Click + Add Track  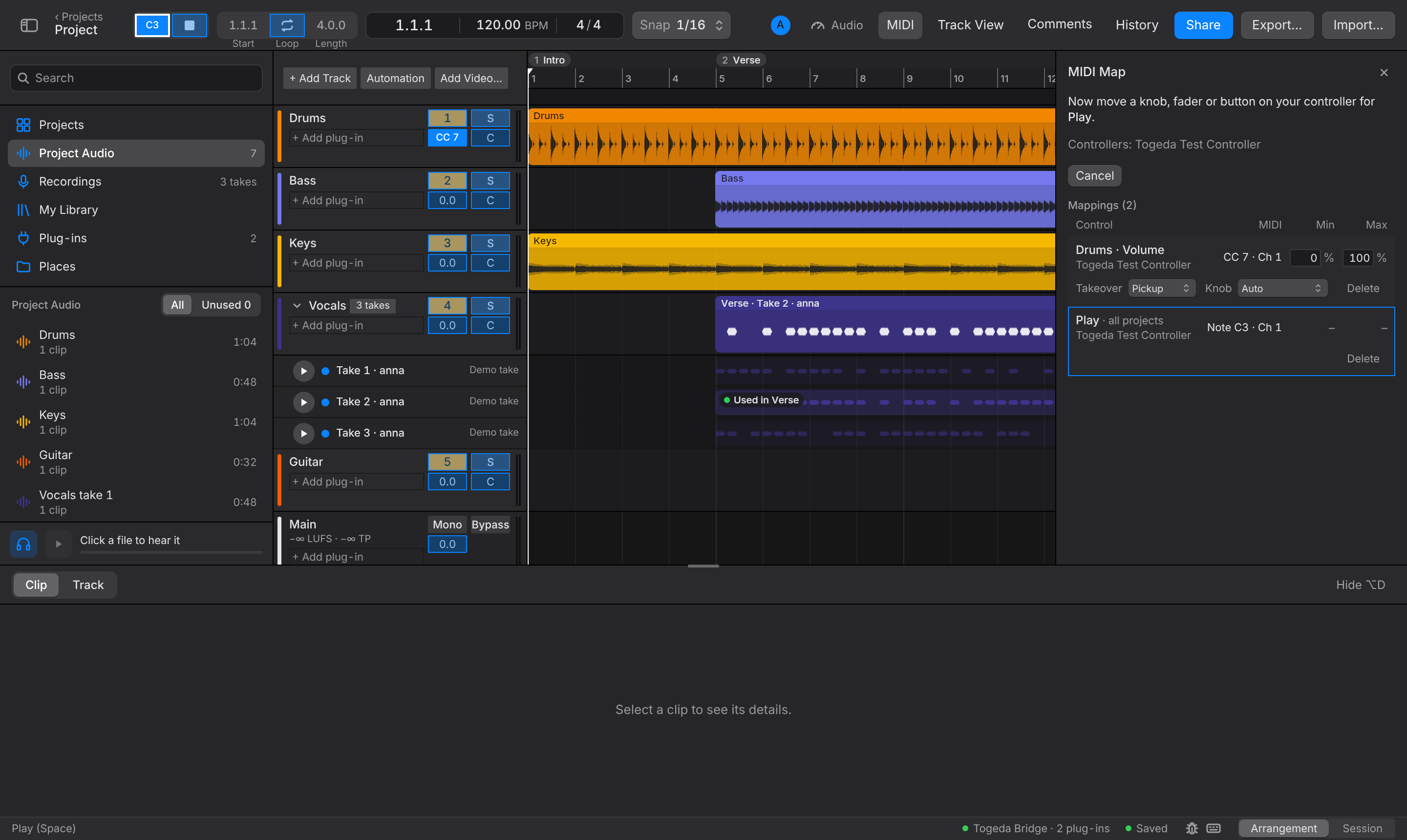pos(320,78)
